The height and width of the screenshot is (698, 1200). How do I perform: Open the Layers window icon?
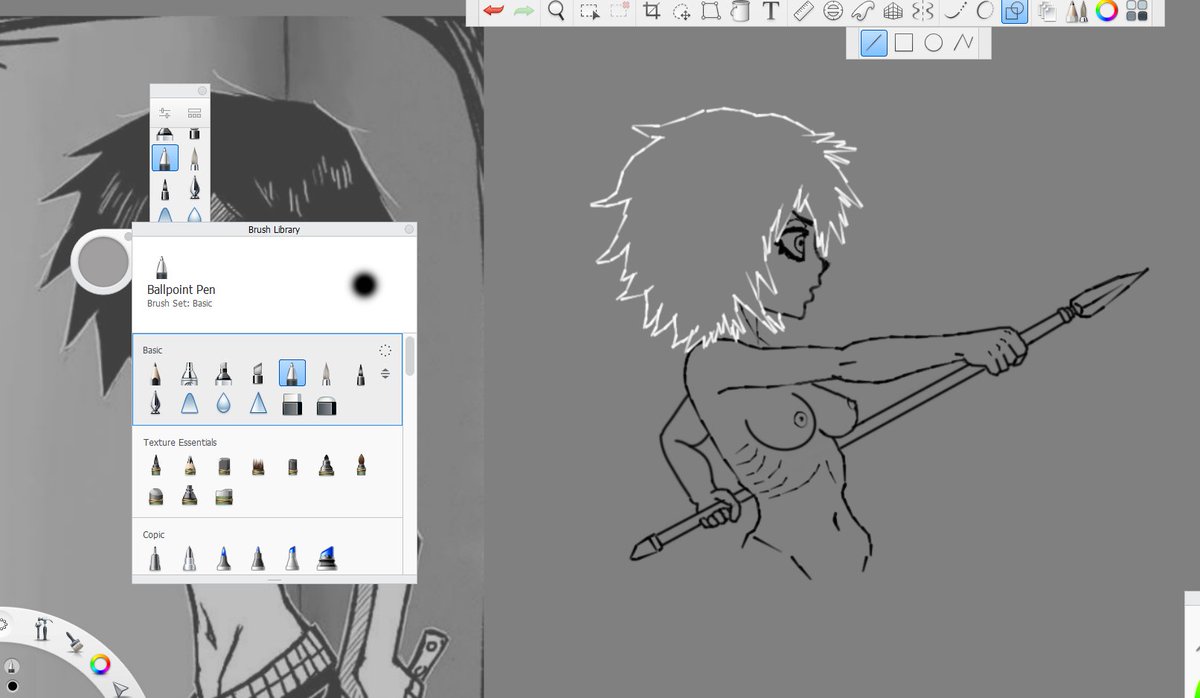tap(1047, 12)
